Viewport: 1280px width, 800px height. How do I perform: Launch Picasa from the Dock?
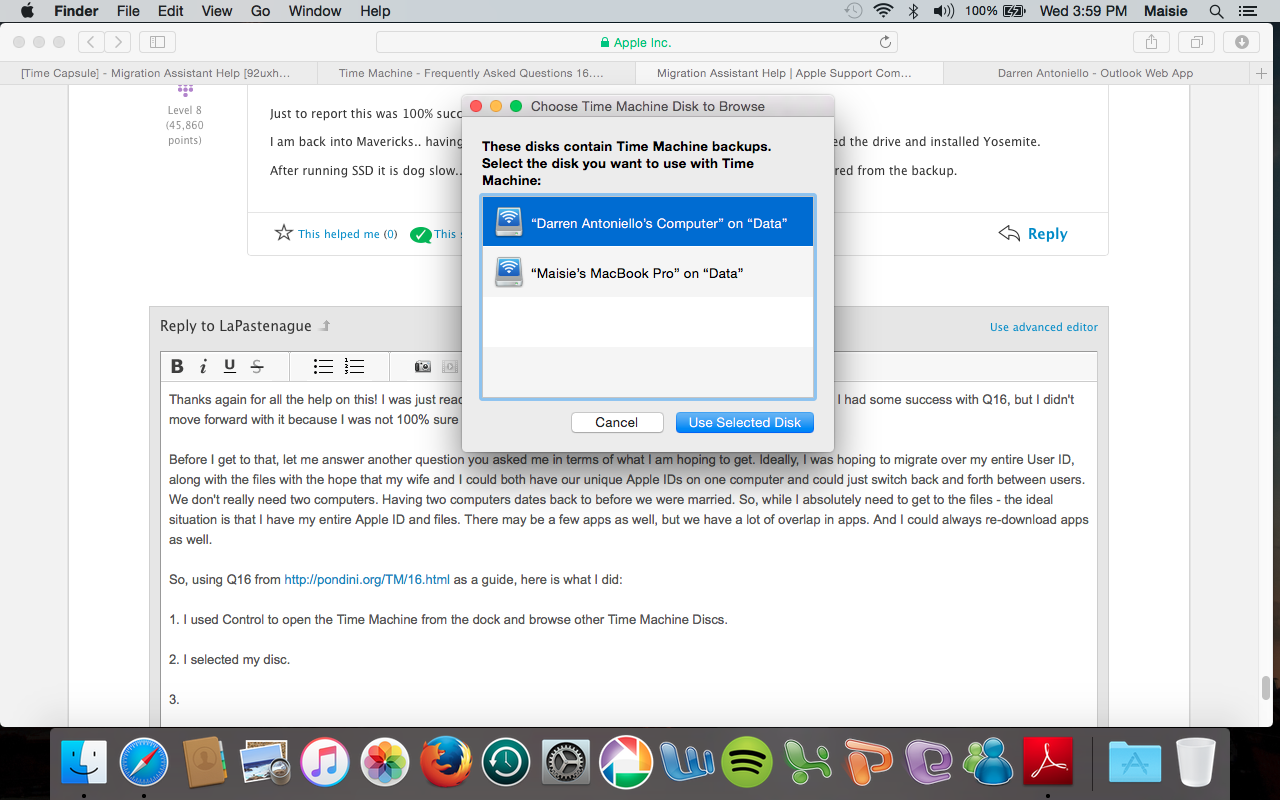[626, 763]
